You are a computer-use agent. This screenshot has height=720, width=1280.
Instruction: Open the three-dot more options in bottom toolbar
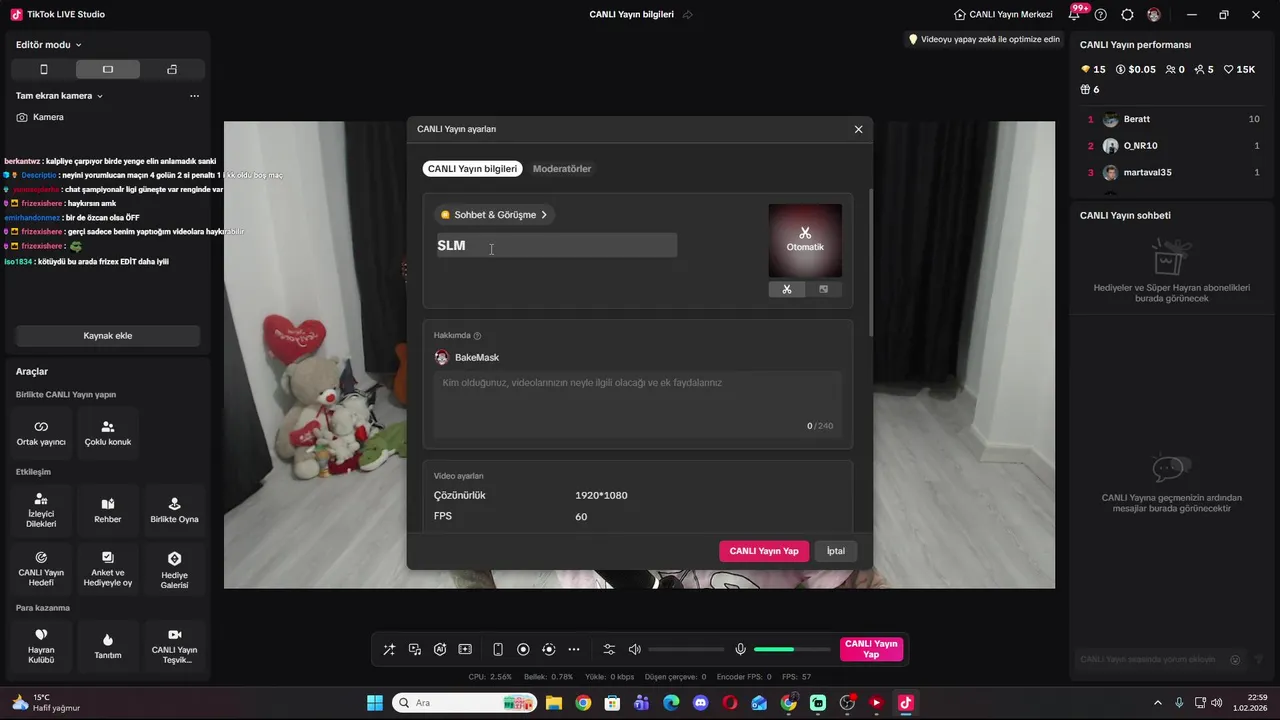pyautogui.click(x=574, y=649)
